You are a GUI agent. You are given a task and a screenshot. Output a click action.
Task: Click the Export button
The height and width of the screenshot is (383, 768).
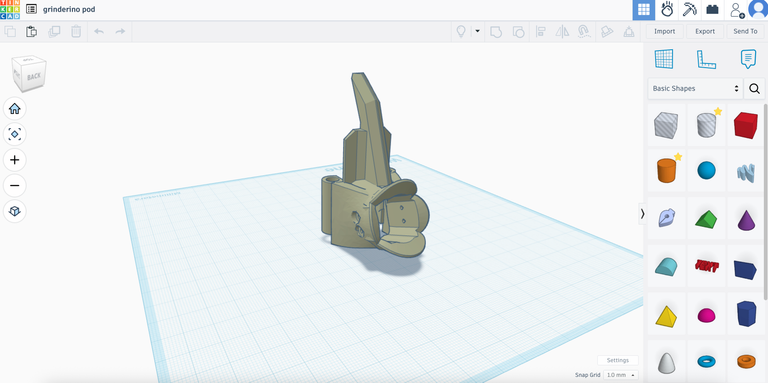pos(705,31)
